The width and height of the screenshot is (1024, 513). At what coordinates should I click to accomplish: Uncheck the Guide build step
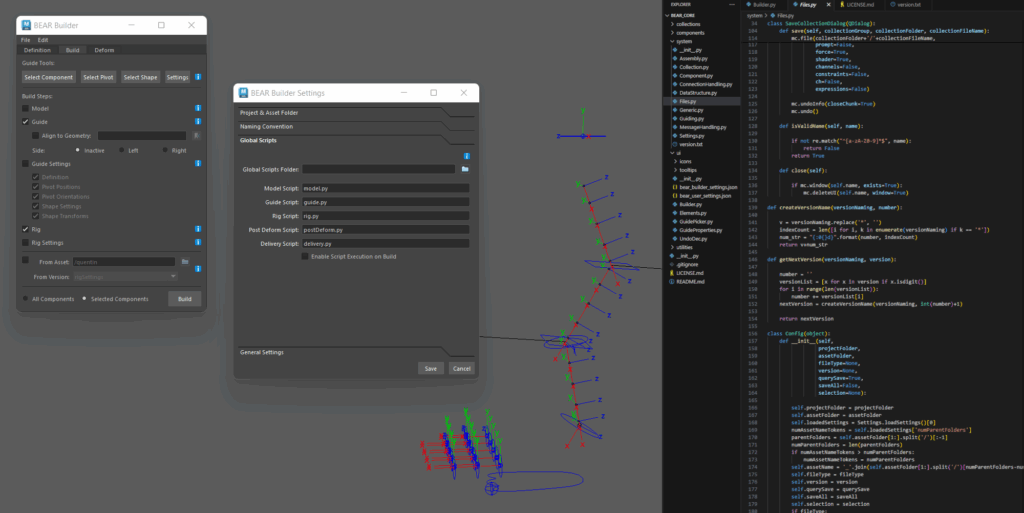(25, 121)
